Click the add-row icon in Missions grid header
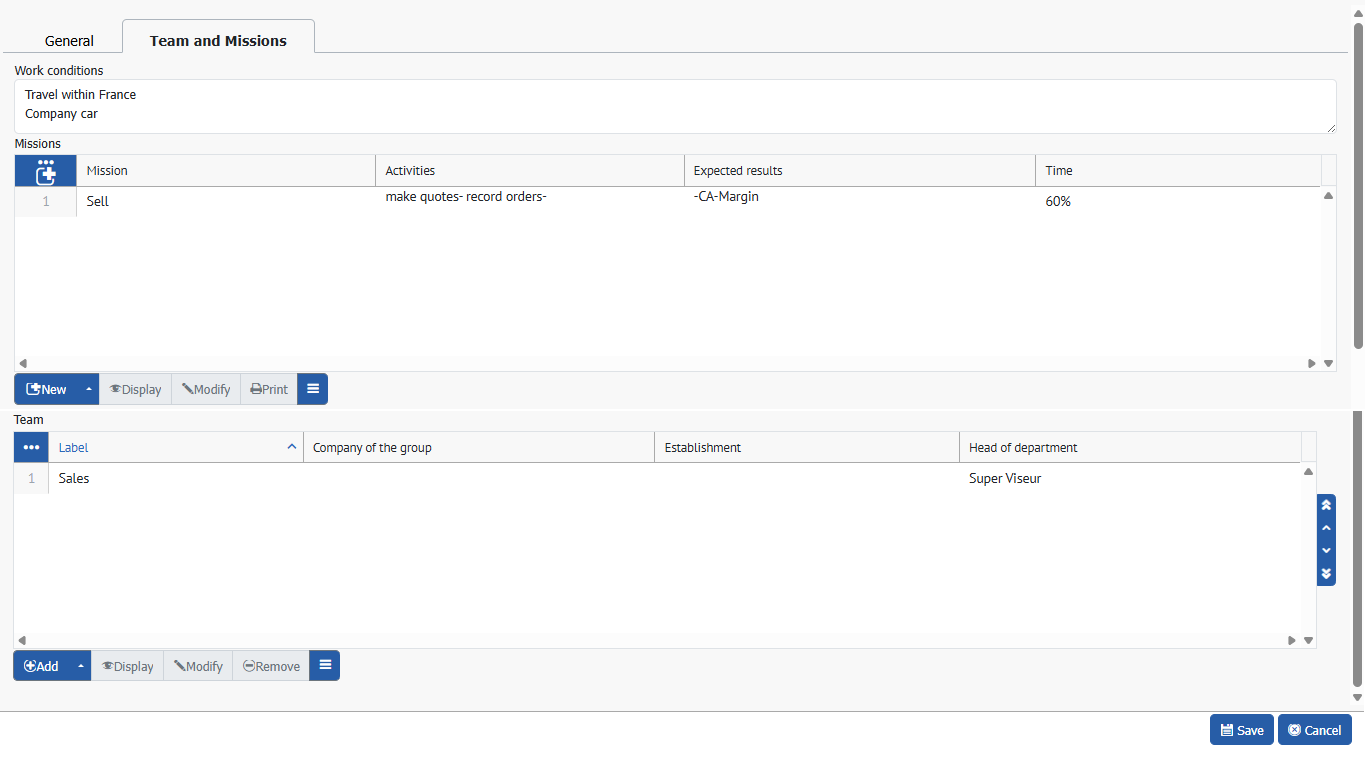The width and height of the screenshot is (1365, 758). (x=45, y=171)
